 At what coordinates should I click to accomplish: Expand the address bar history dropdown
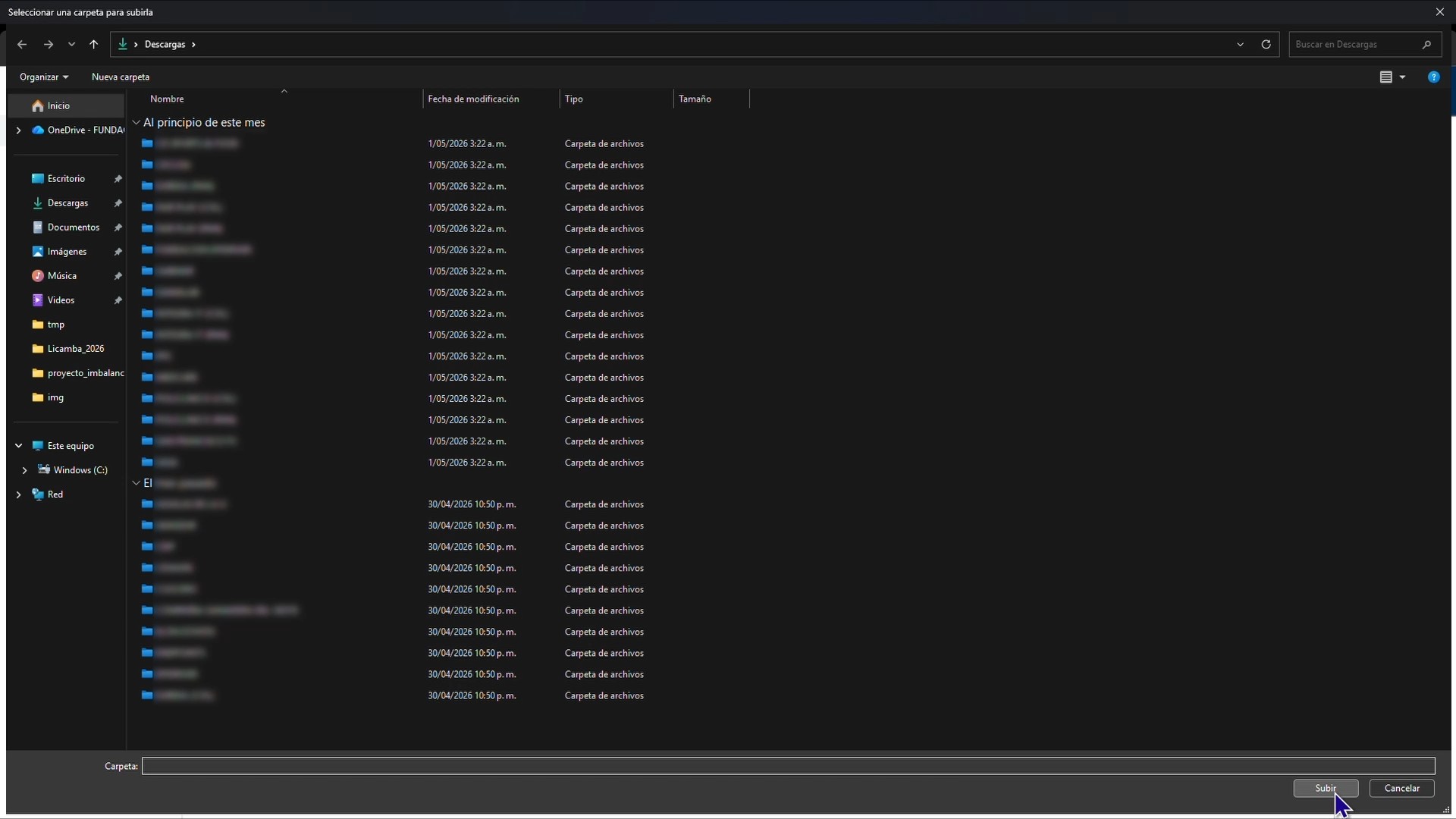point(1240,45)
